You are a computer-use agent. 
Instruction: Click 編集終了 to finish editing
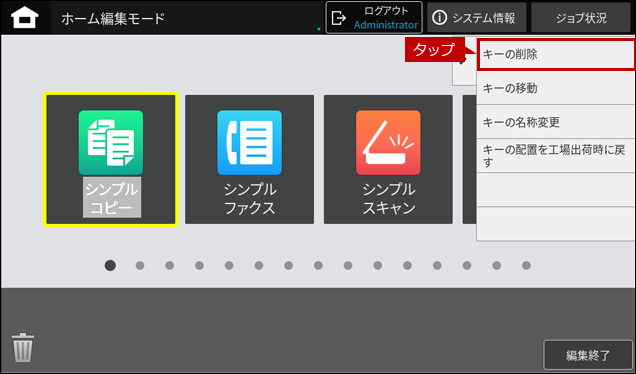click(588, 355)
